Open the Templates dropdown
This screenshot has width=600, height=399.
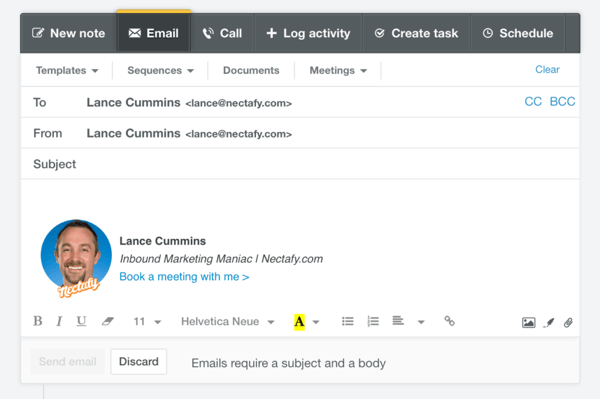[x=67, y=70]
